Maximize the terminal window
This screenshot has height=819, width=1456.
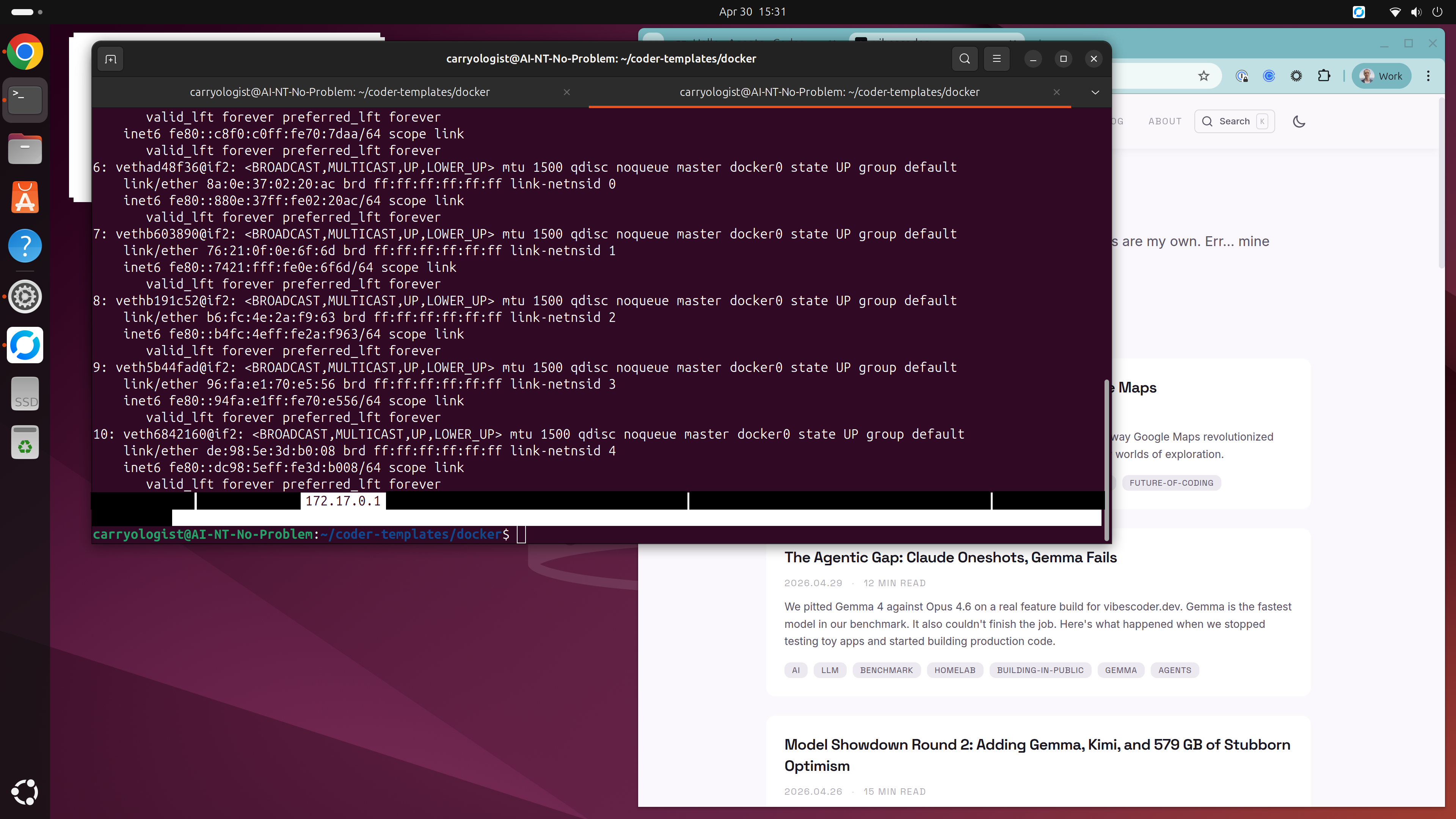coord(1063,59)
